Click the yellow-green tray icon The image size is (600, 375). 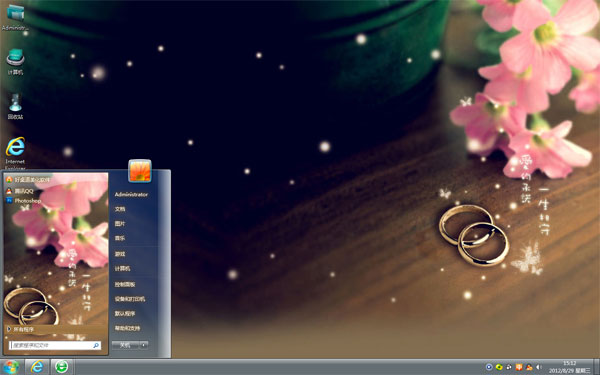coord(499,367)
